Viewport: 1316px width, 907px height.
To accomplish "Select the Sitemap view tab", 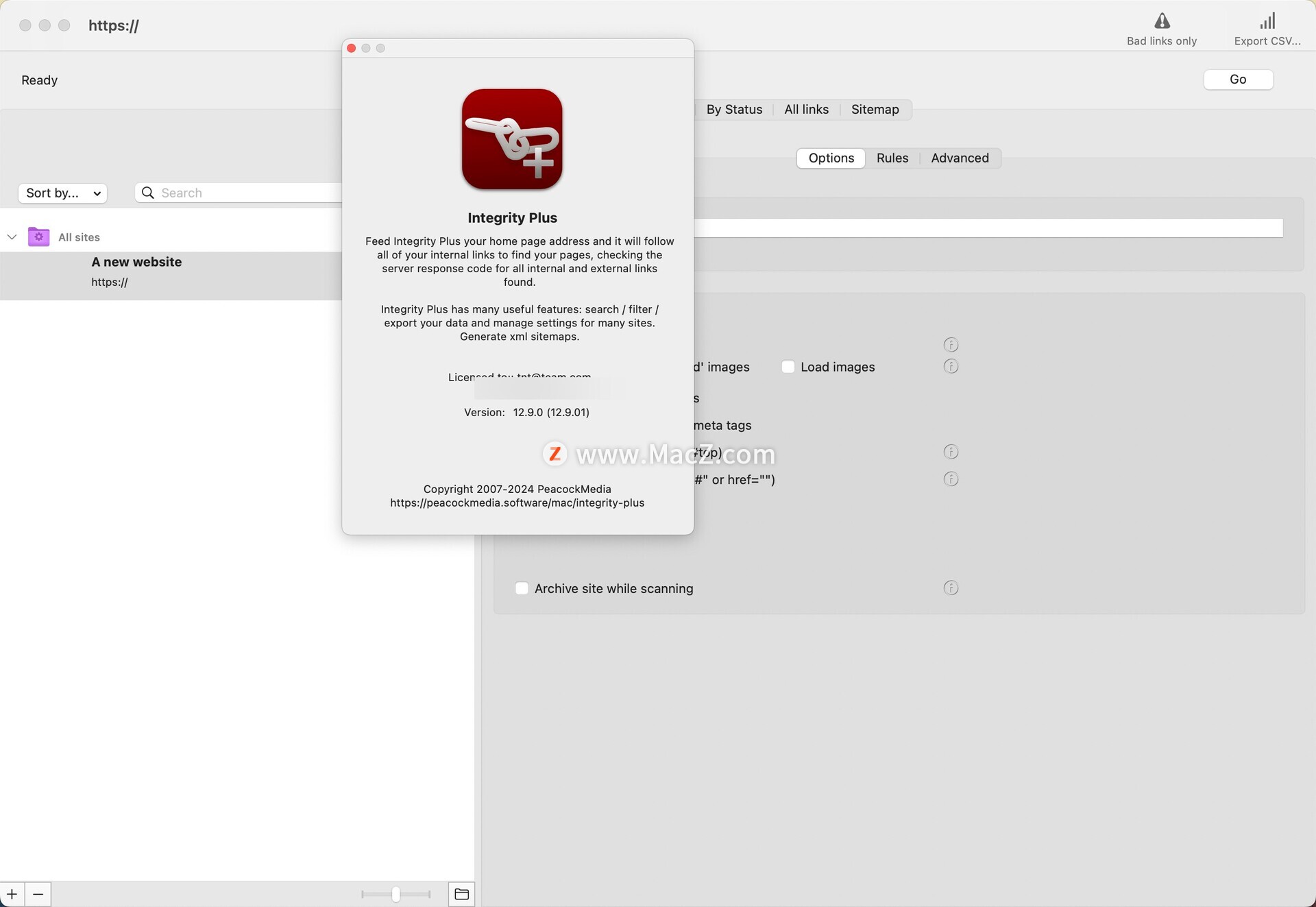I will click(x=875, y=110).
